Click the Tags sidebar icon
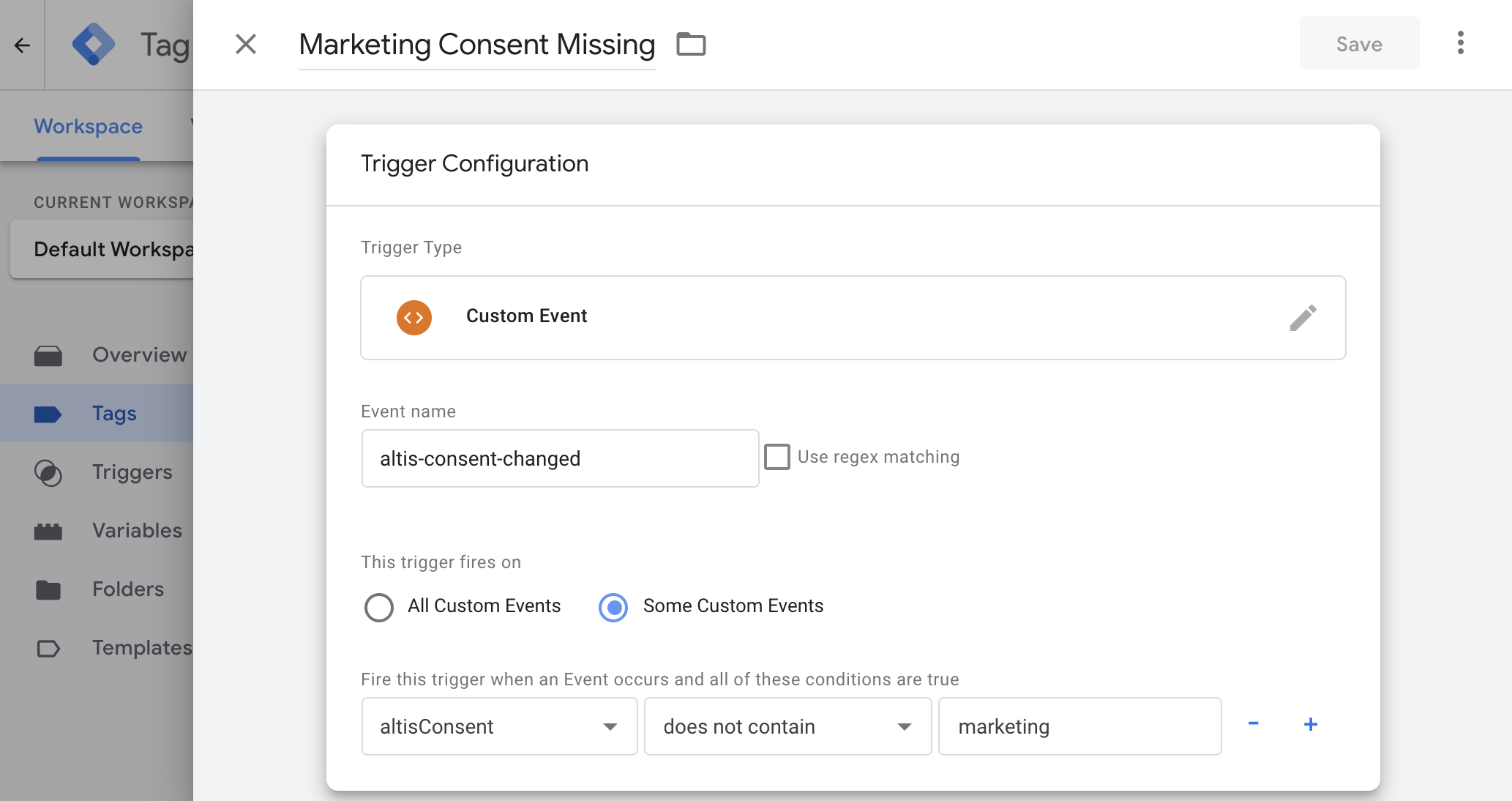The height and width of the screenshot is (801, 1512). [48, 414]
